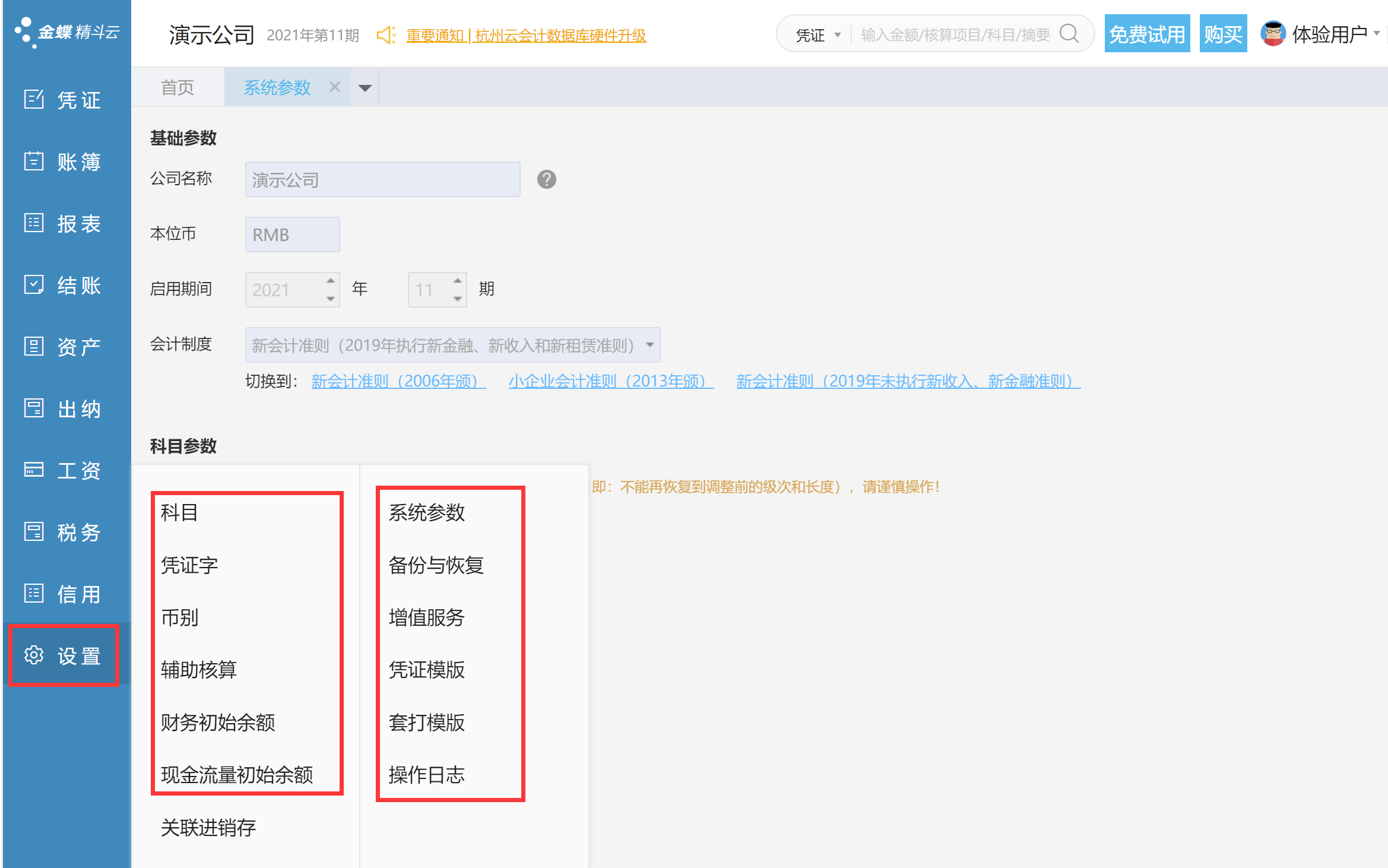The height and width of the screenshot is (868, 1388).
Task: Close the 系统参数 tab
Action: (334, 87)
